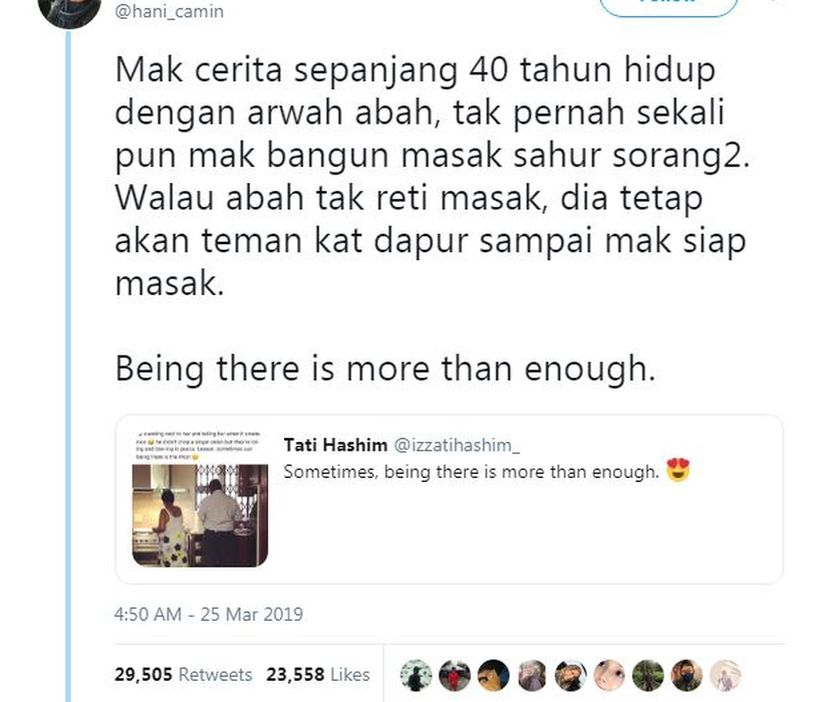Image resolution: width=830 pixels, height=702 pixels.
Task: Open the sixth liker avatar with pink tones
Action: (609, 676)
